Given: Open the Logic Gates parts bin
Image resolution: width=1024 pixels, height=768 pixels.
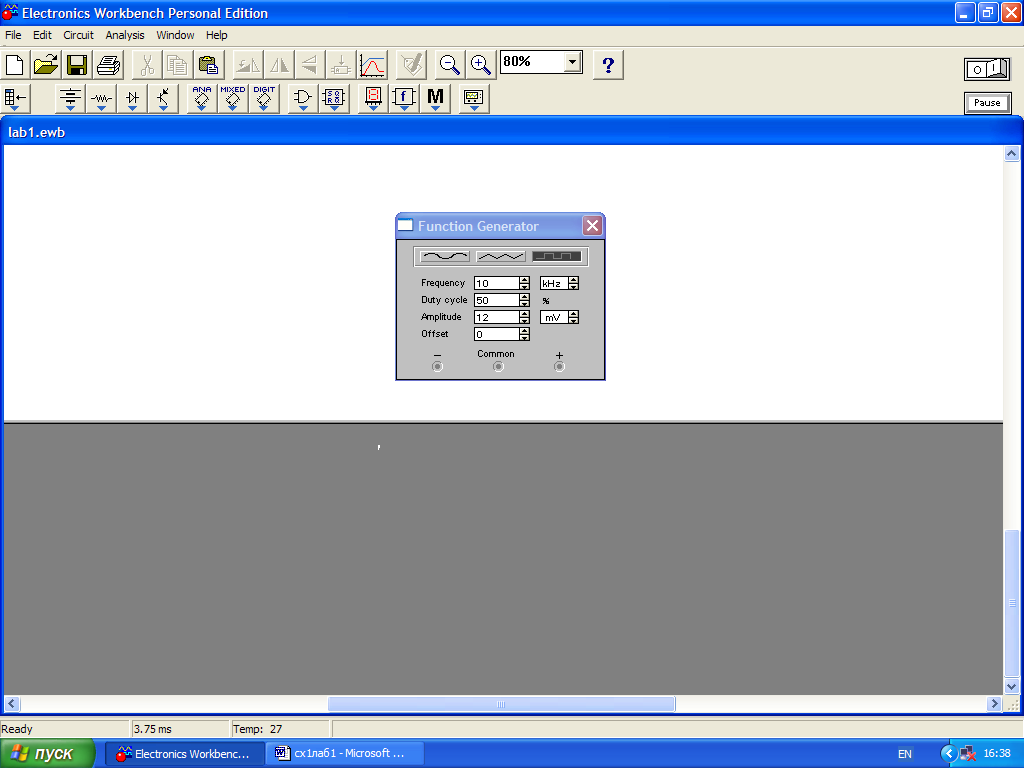Looking at the screenshot, I should point(302,99).
